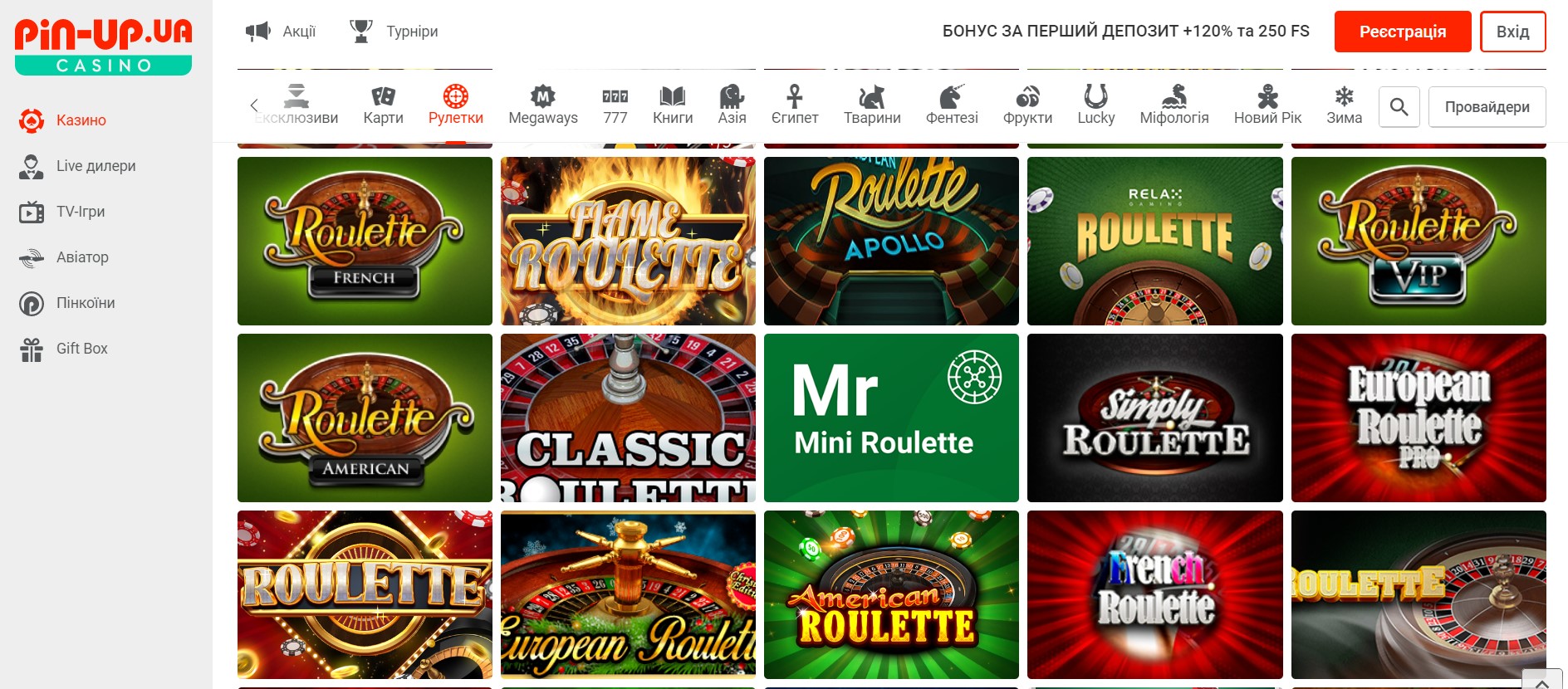Select the Megaways category icon

tap(542, 96)
